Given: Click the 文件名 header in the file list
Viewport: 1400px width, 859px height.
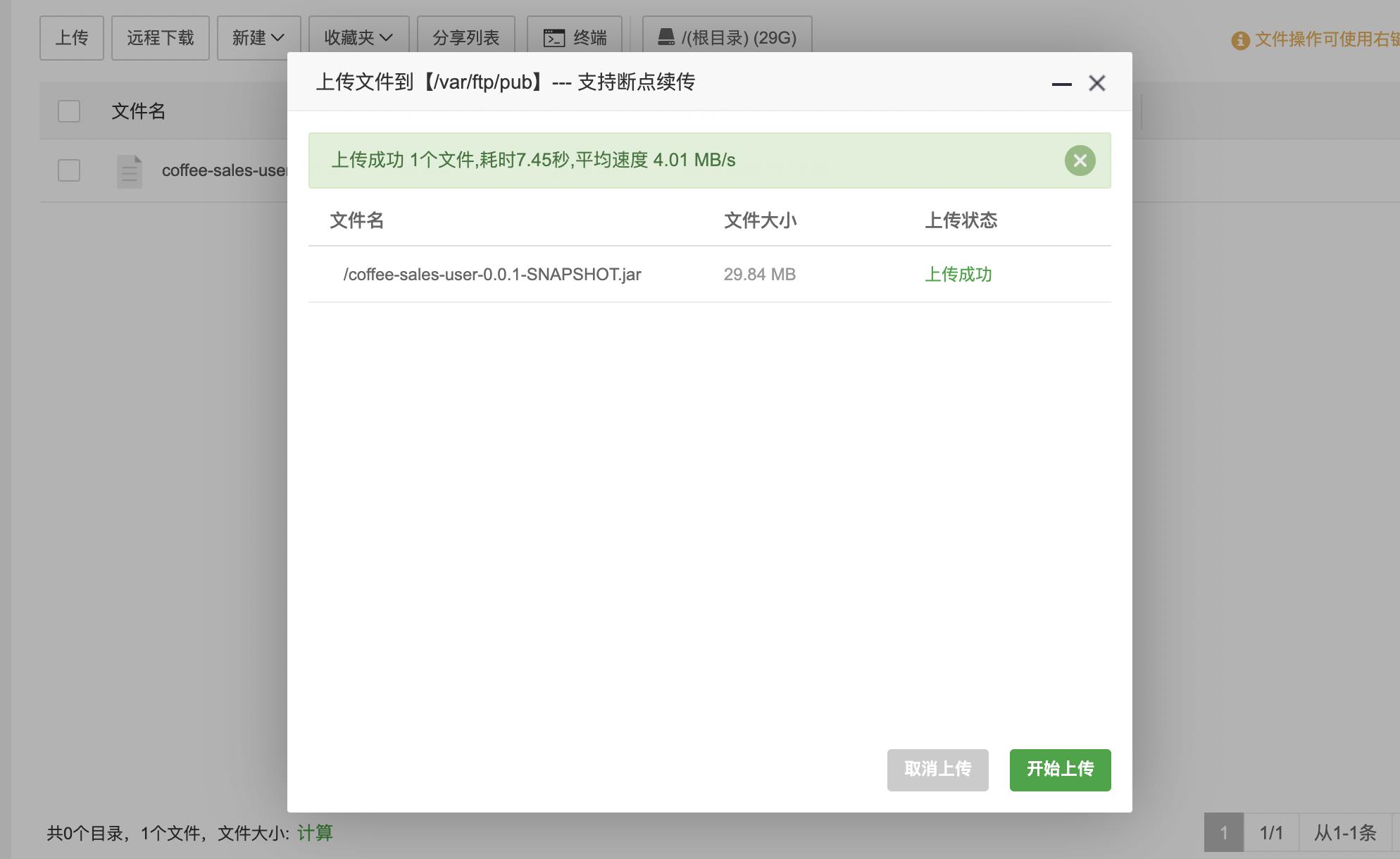Looking at the screenshot, I should (x=139, y=111).
